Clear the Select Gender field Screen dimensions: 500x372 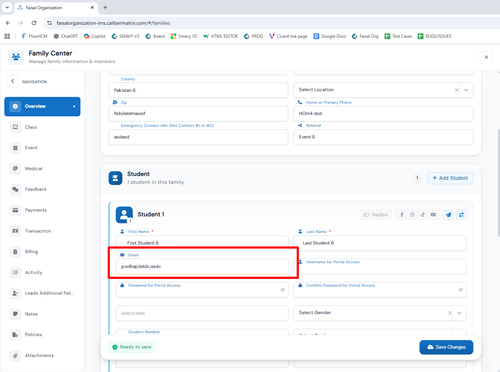pyautogui.click(x=450, y=313)
